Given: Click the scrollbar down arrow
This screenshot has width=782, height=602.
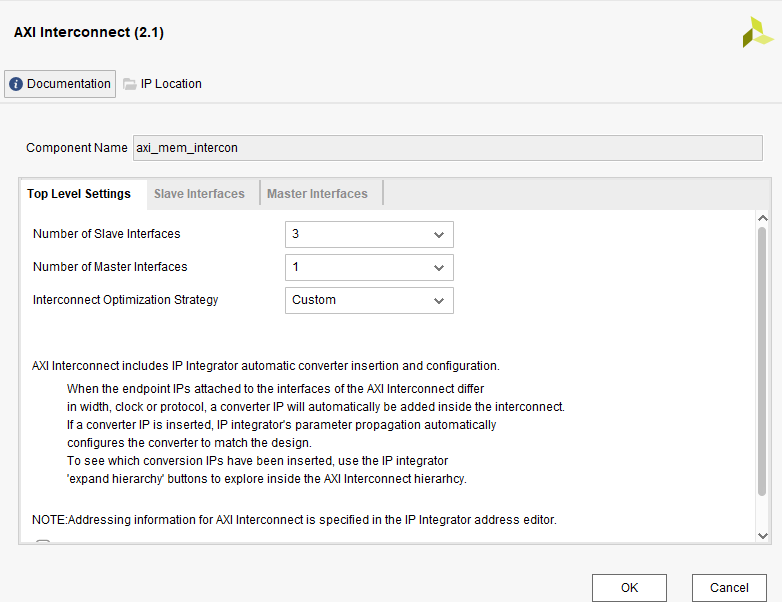Looking at the screenshot, I should tap(762, 536).
